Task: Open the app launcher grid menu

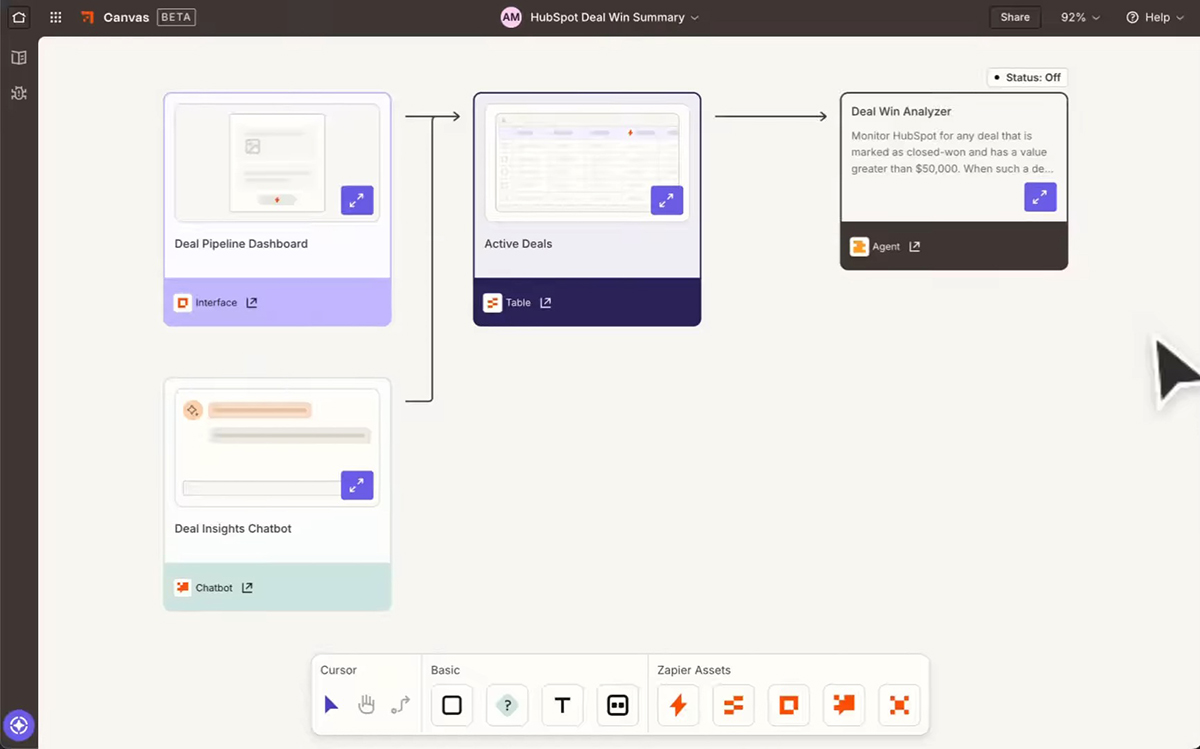Action: coord(55,17)
